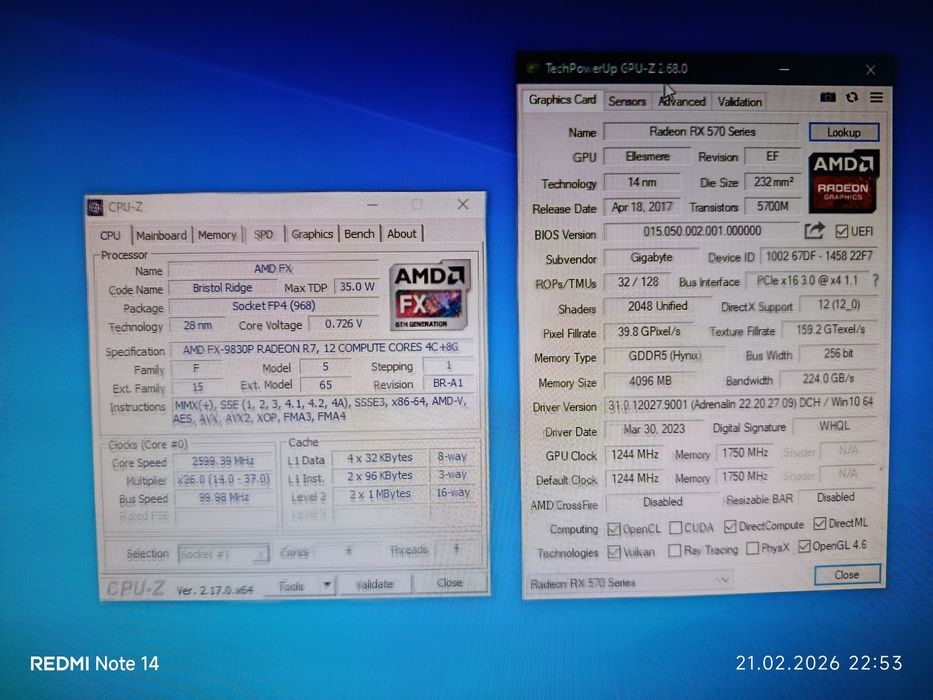This screenshot has width=933, height=700.
Task: Click the Close button in GPU-Z
Action: pos(846,574)
